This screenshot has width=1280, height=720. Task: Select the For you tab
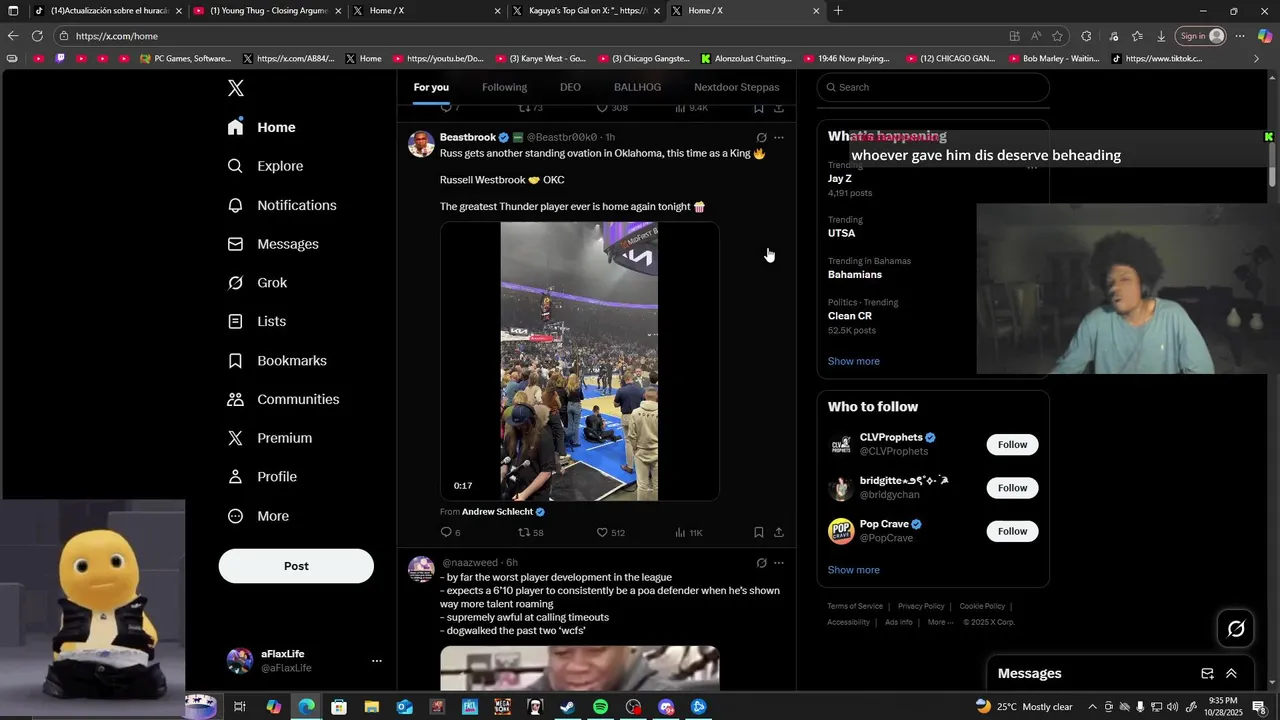pos(431,87)
